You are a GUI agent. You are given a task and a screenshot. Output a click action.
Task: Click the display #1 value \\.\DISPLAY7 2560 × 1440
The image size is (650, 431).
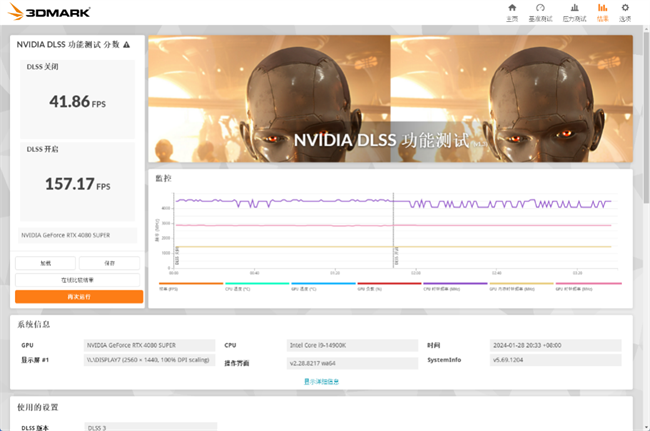pyautogui.click(x=150, y=360)
